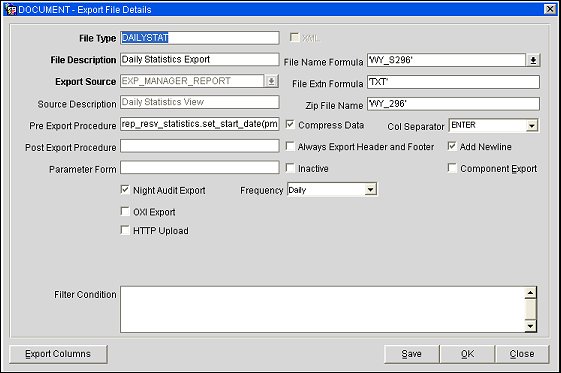Click the Export Columns button
561x373 pixels.
tap(58, 354)
